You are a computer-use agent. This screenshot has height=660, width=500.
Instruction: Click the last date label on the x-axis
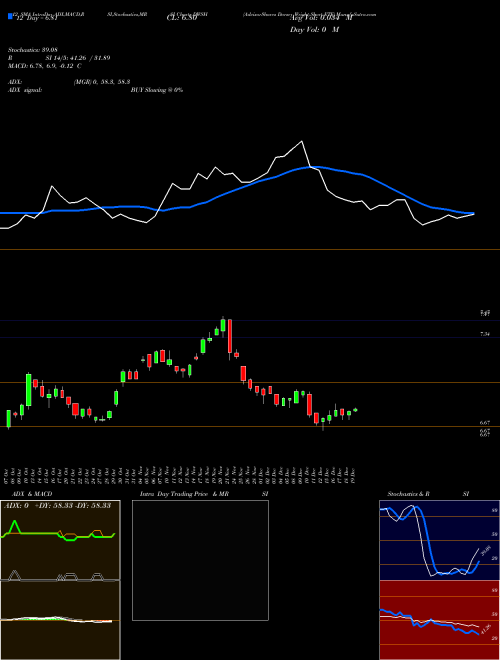(355, 475)
